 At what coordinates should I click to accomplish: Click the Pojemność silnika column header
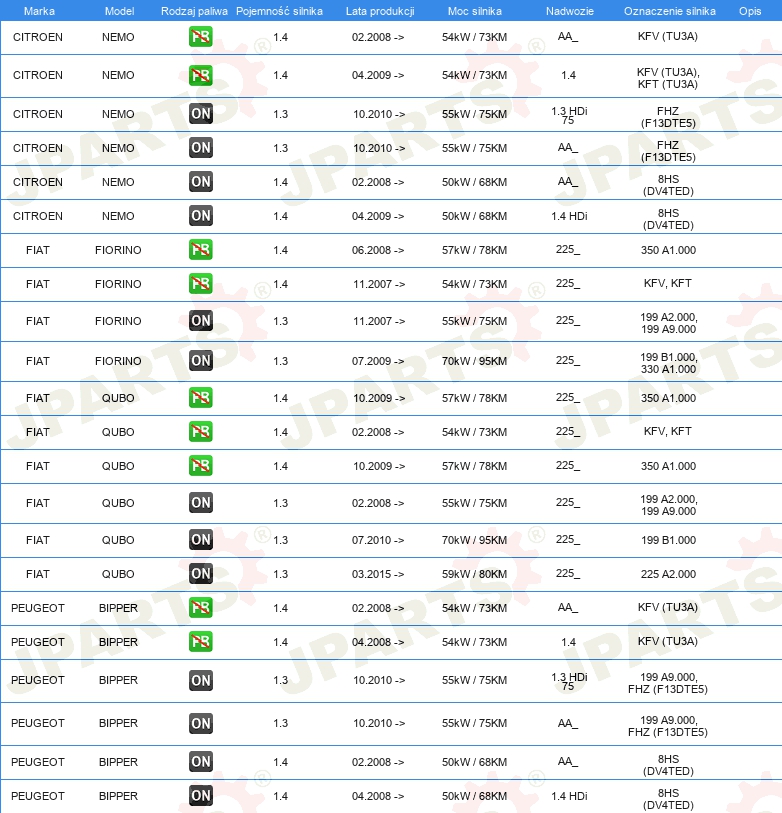[279, 11]
